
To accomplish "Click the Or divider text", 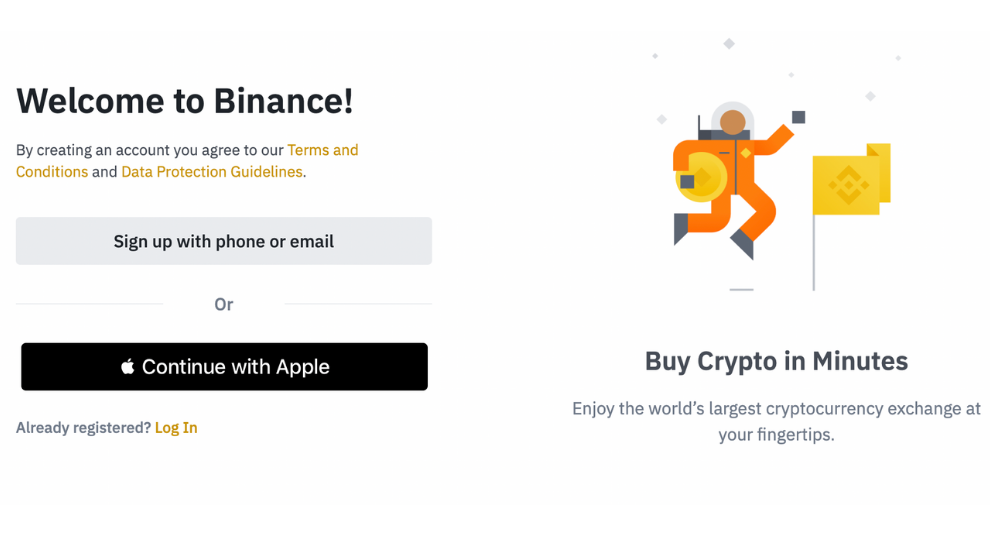I will 224,304.
